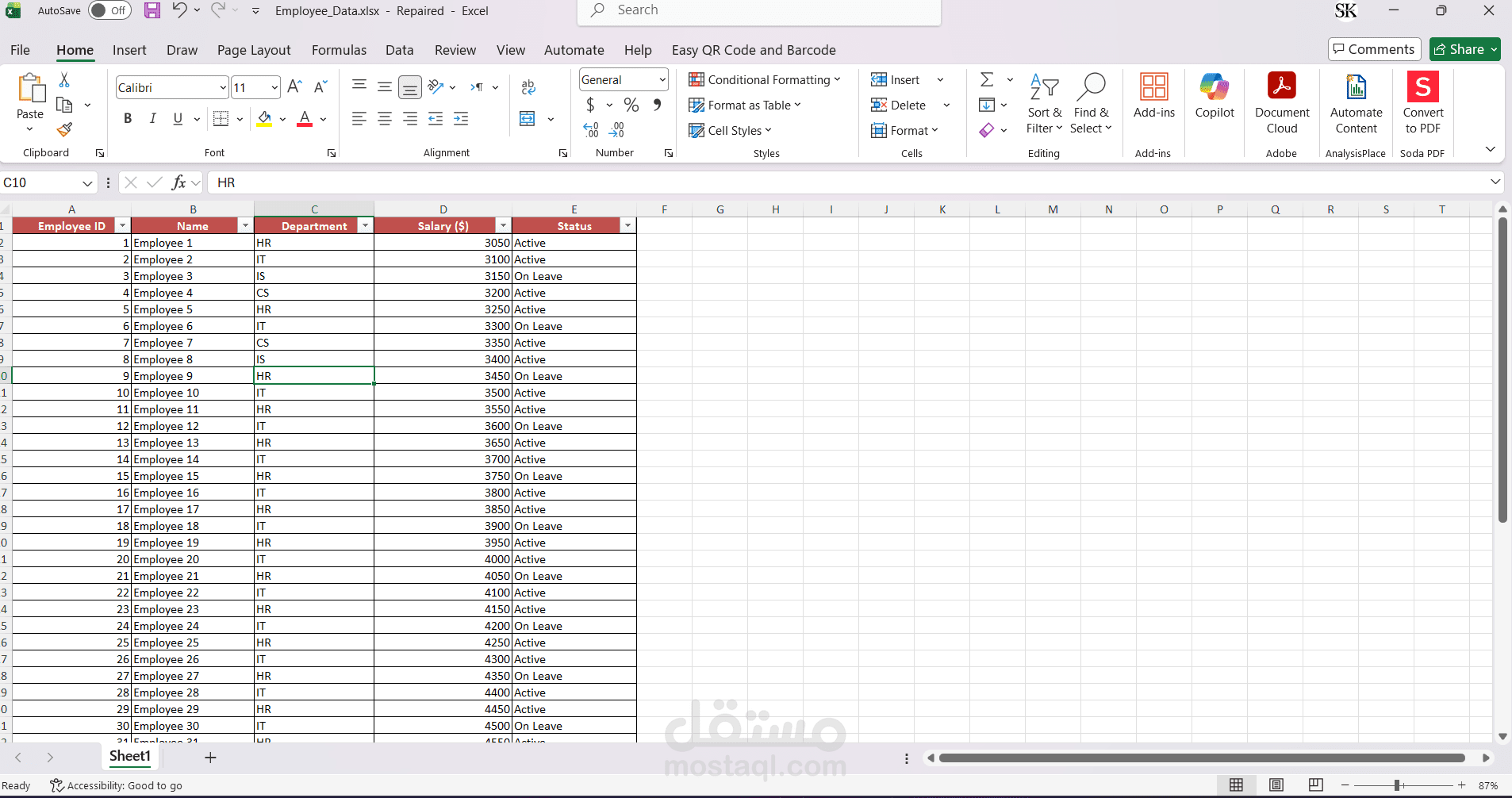Click the Copy icon in Clipboard group
This screenshot has width=1512, height=798.
pos(65,105)
